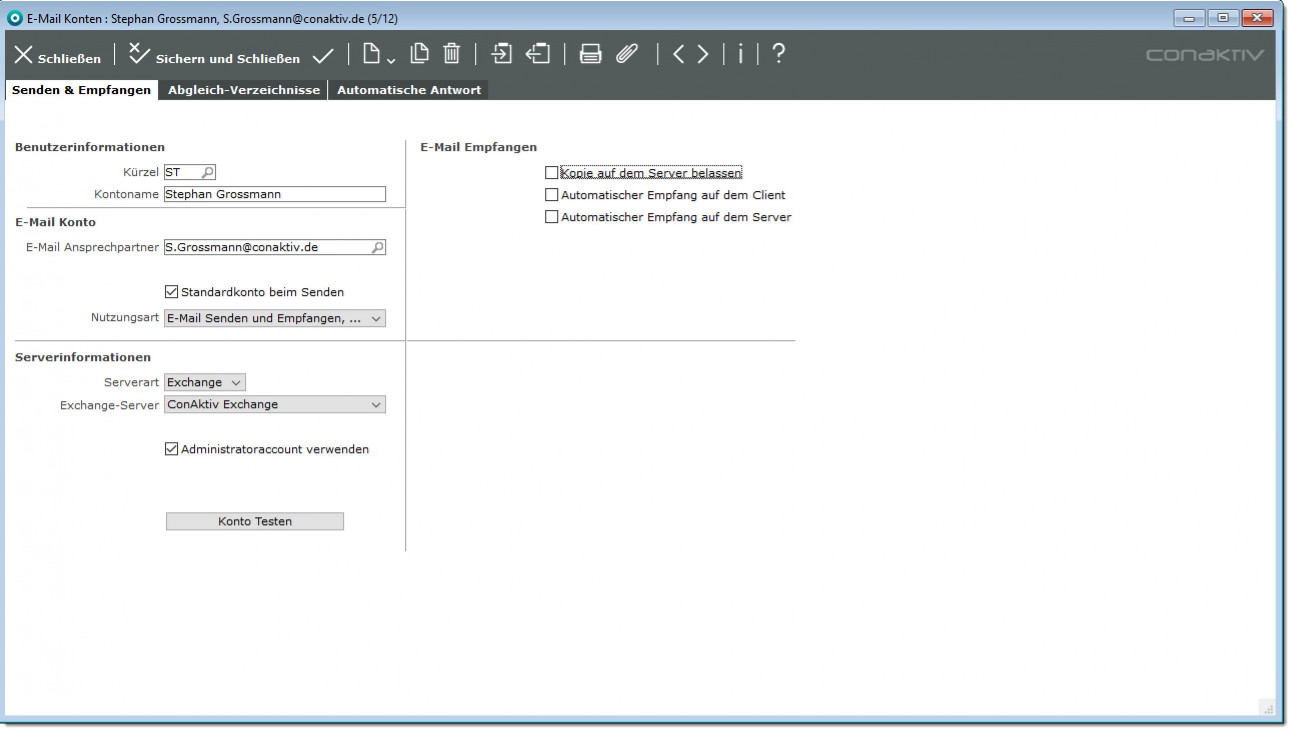Image resolution: width=1291 pixels, height=731 pixels.
Task: Go to next record with right arrow
Action: [703, 55]
